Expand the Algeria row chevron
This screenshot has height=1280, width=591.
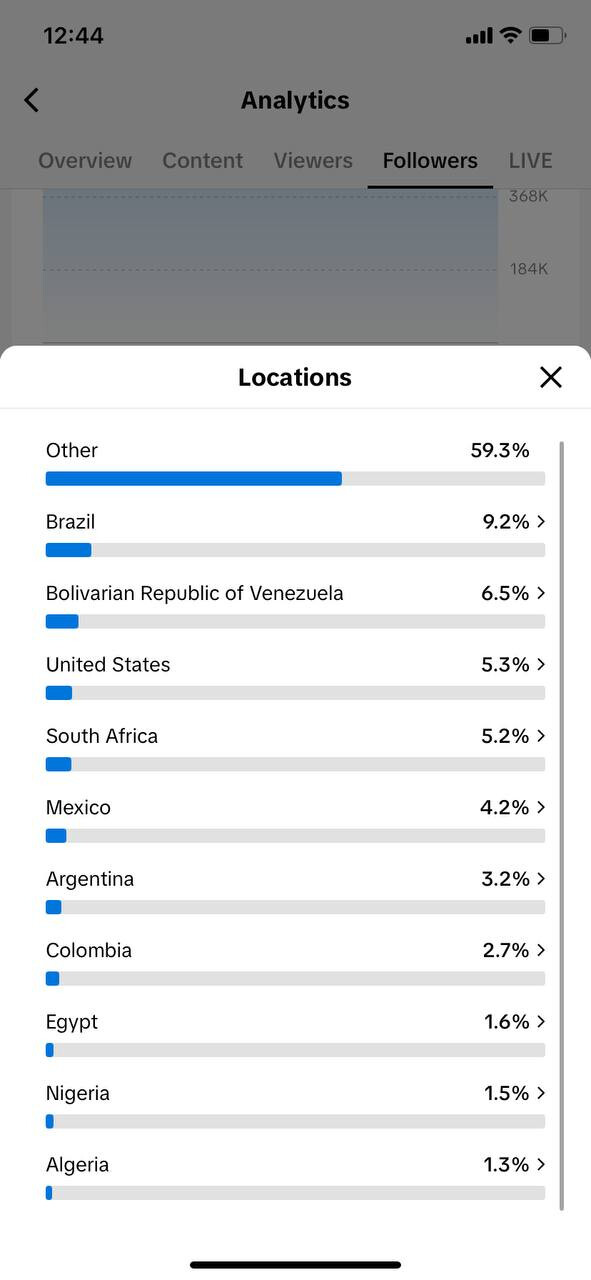[541, 1164]
